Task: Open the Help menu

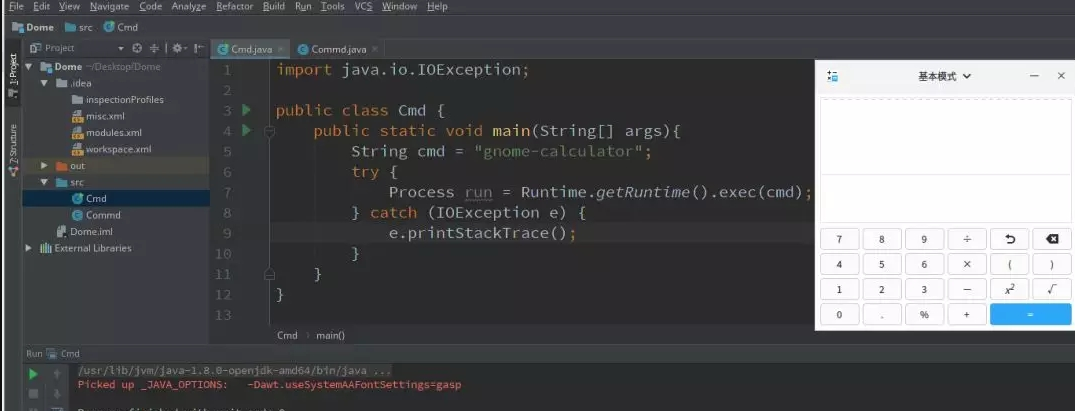Action: [x=437, y=6]
